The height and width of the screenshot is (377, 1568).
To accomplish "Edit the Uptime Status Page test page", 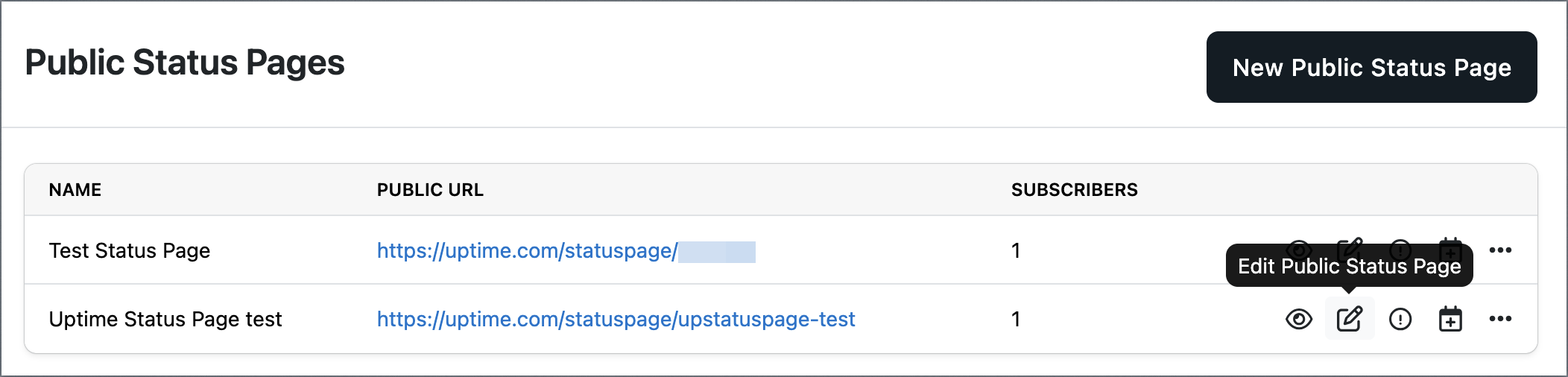I will pyautogui.click(x=1350, y=319).
